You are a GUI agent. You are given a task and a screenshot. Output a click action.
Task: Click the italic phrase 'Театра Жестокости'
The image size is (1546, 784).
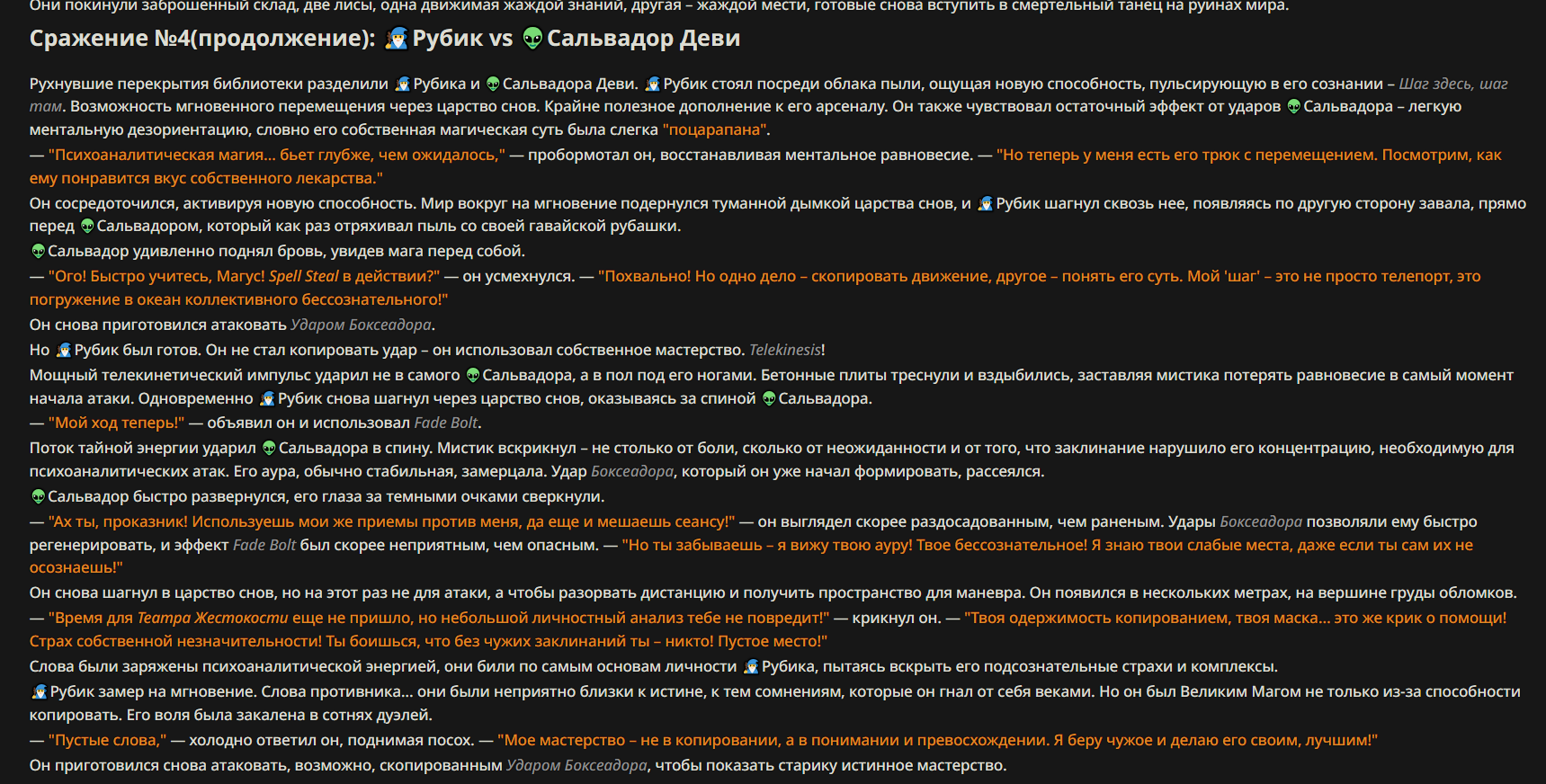click(213, 618)
